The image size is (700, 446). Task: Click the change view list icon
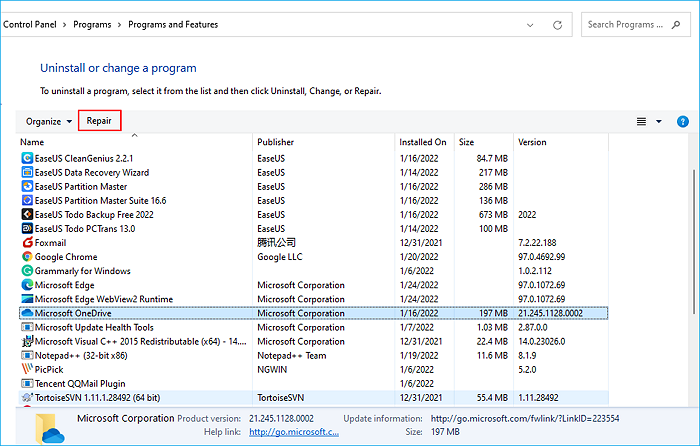pos(641,121)
